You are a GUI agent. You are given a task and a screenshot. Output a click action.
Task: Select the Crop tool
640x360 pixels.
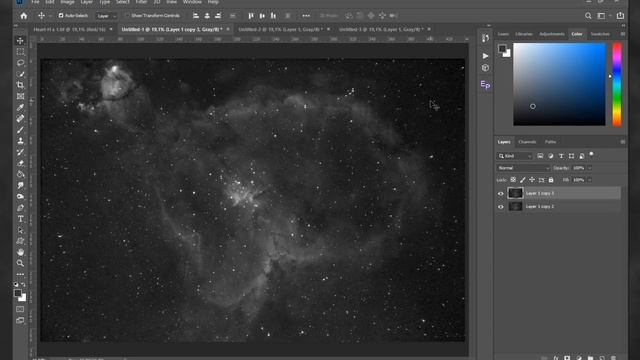tap(20, 85)
